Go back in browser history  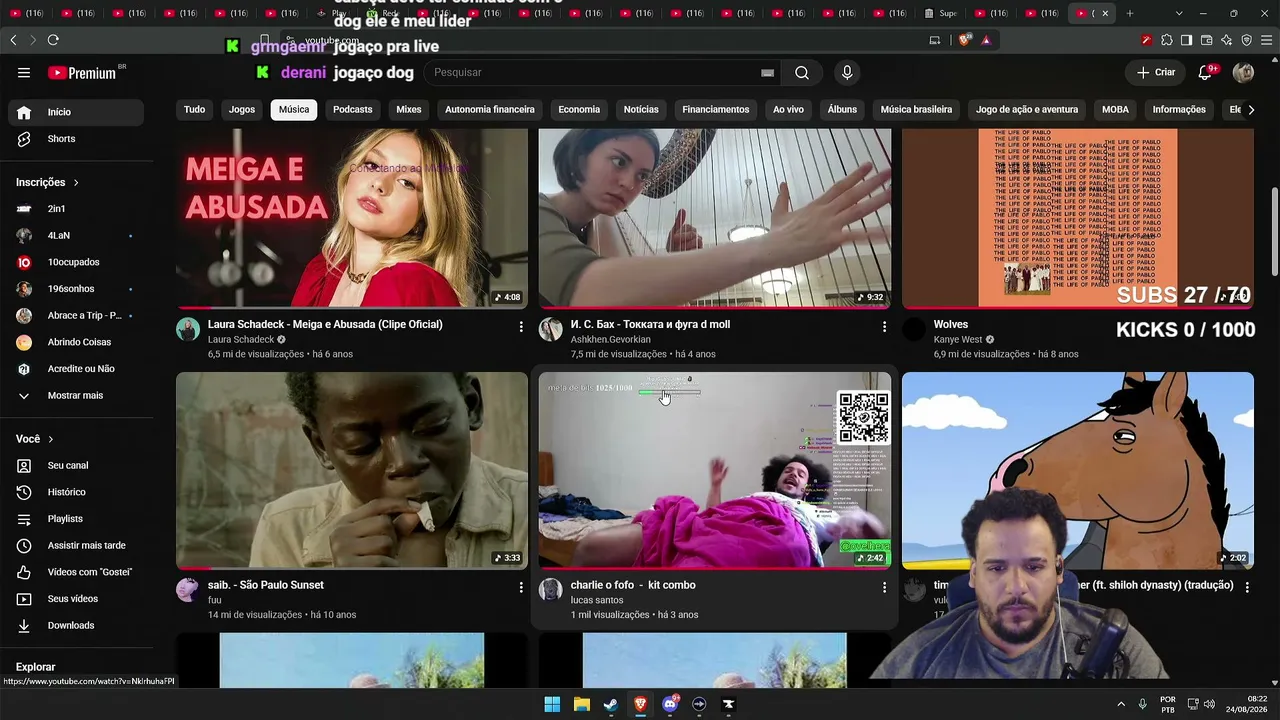coord(13,40)
